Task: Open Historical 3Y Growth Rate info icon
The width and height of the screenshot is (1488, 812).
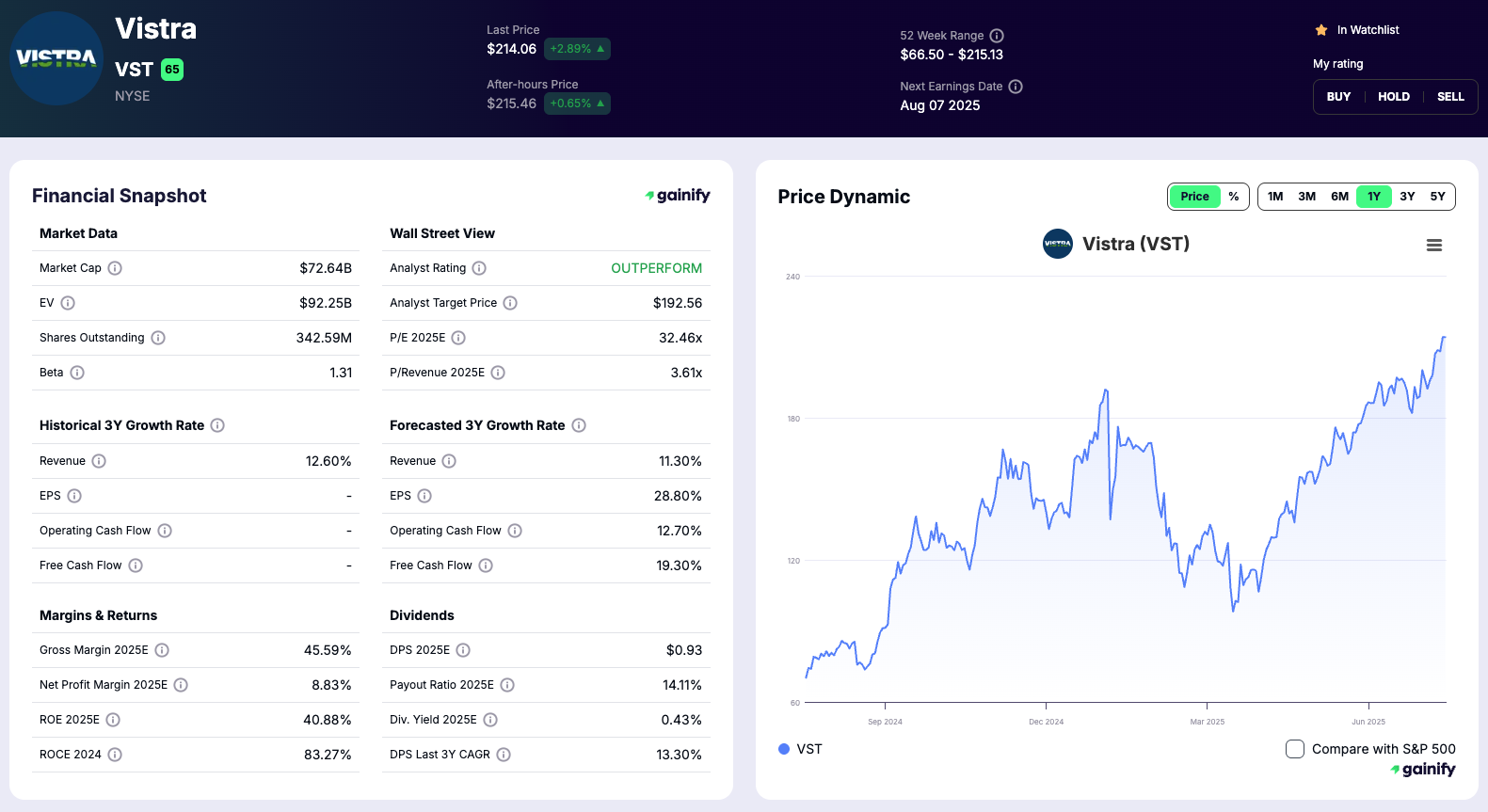Action: tap(217, 425)
